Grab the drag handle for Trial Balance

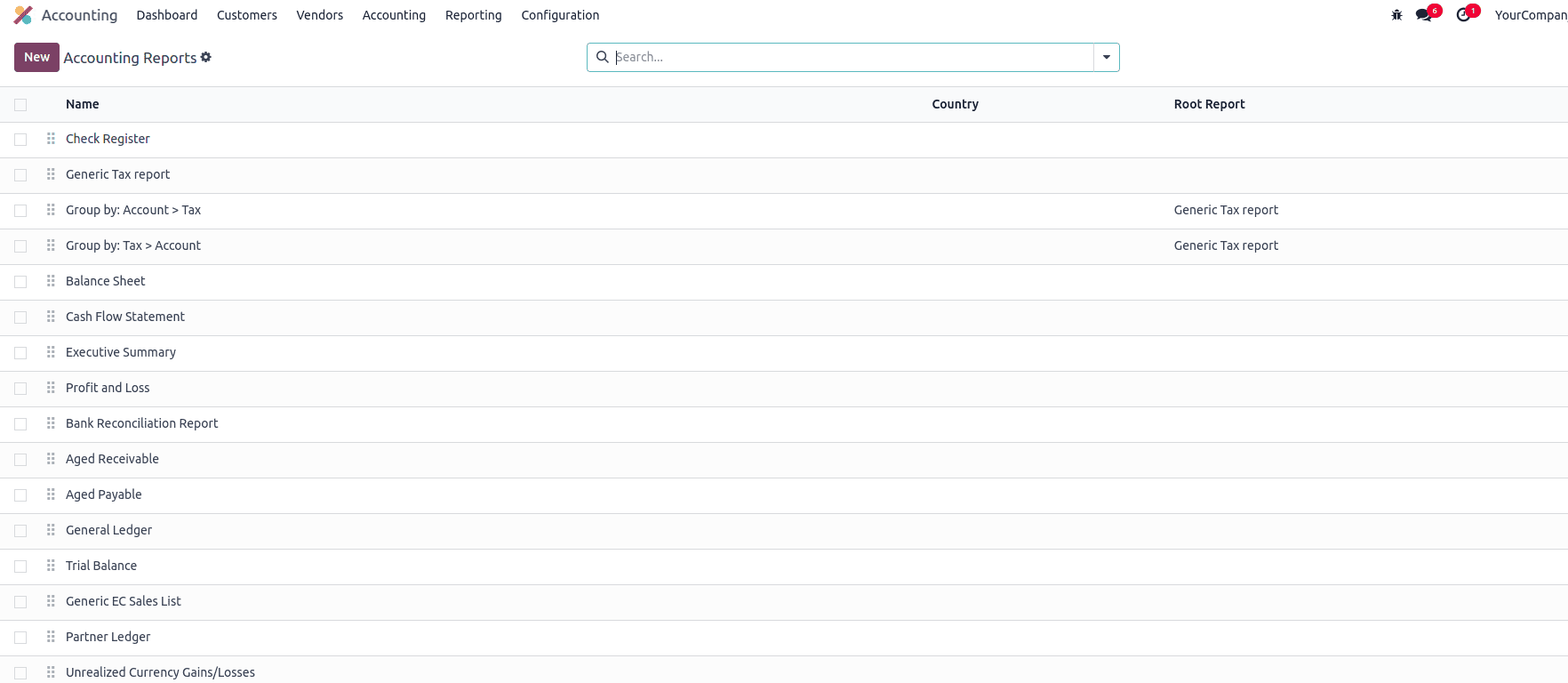(x=51, y=566)
